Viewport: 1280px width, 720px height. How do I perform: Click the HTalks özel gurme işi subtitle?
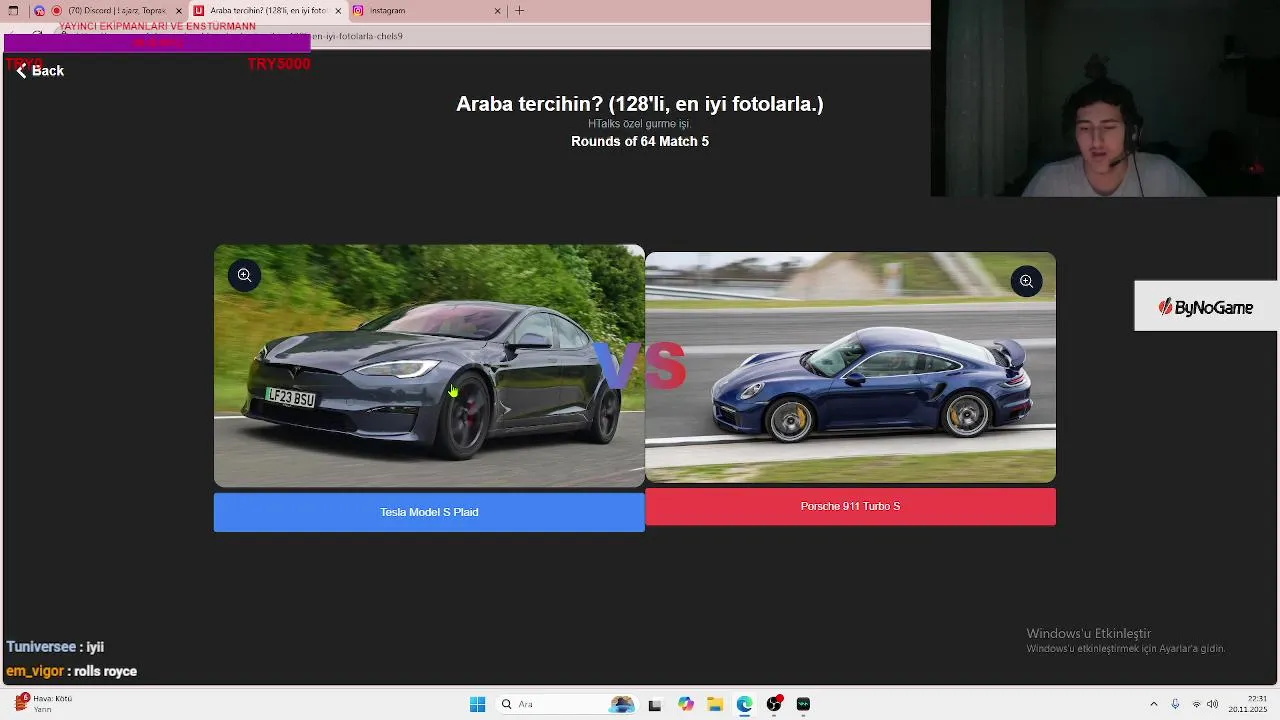point(640,124)
